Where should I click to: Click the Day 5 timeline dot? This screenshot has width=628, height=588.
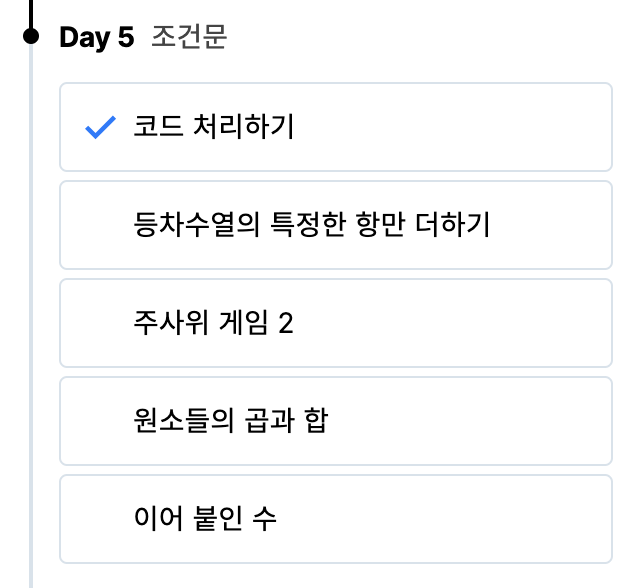pos(31,37)
